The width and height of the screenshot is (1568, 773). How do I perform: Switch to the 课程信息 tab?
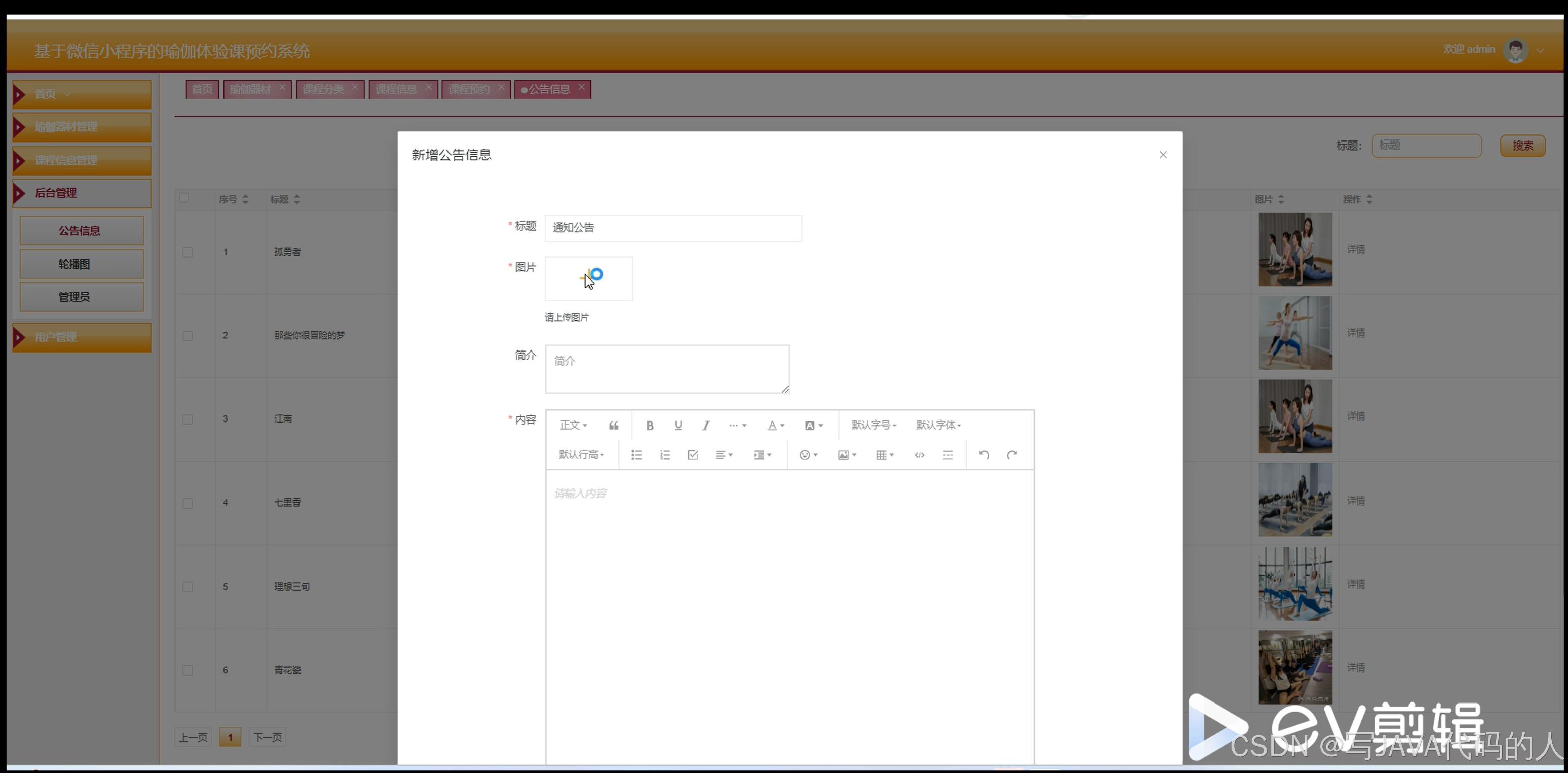pos(396,89)
